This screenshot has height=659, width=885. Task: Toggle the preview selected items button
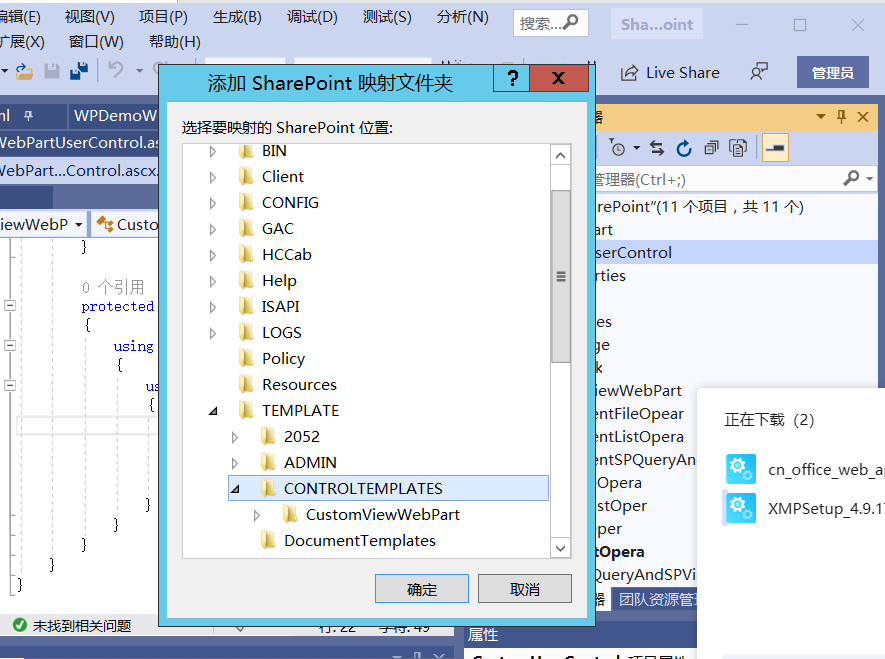click(776, 148)
